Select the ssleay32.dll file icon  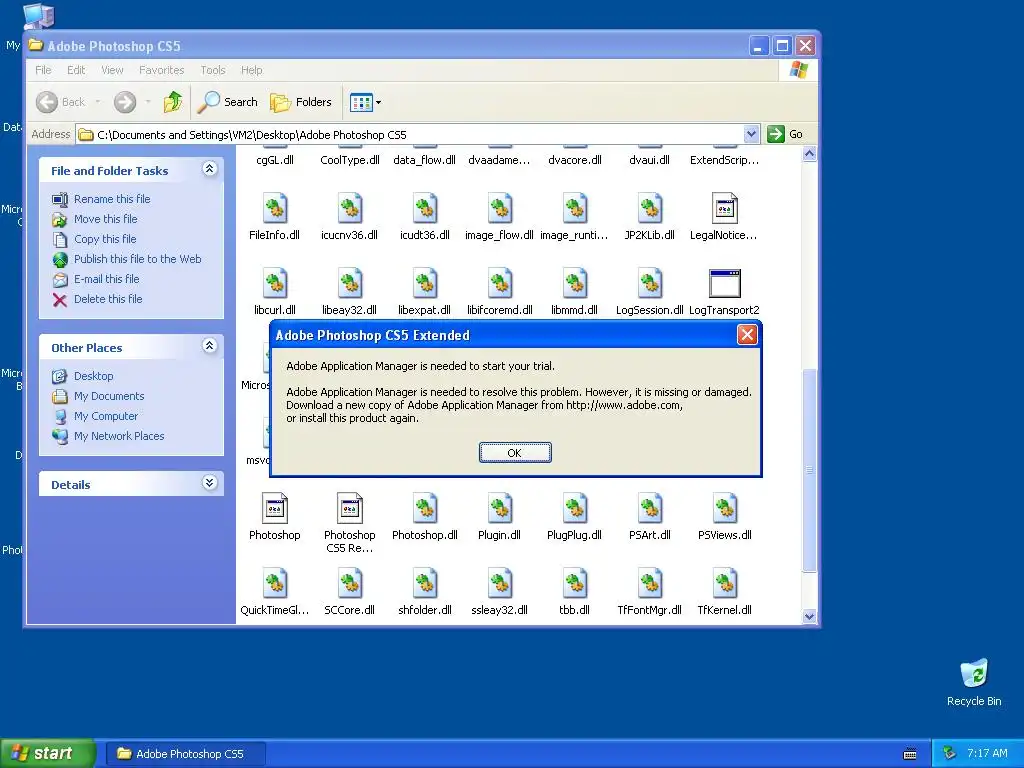(x=500, y=583)
